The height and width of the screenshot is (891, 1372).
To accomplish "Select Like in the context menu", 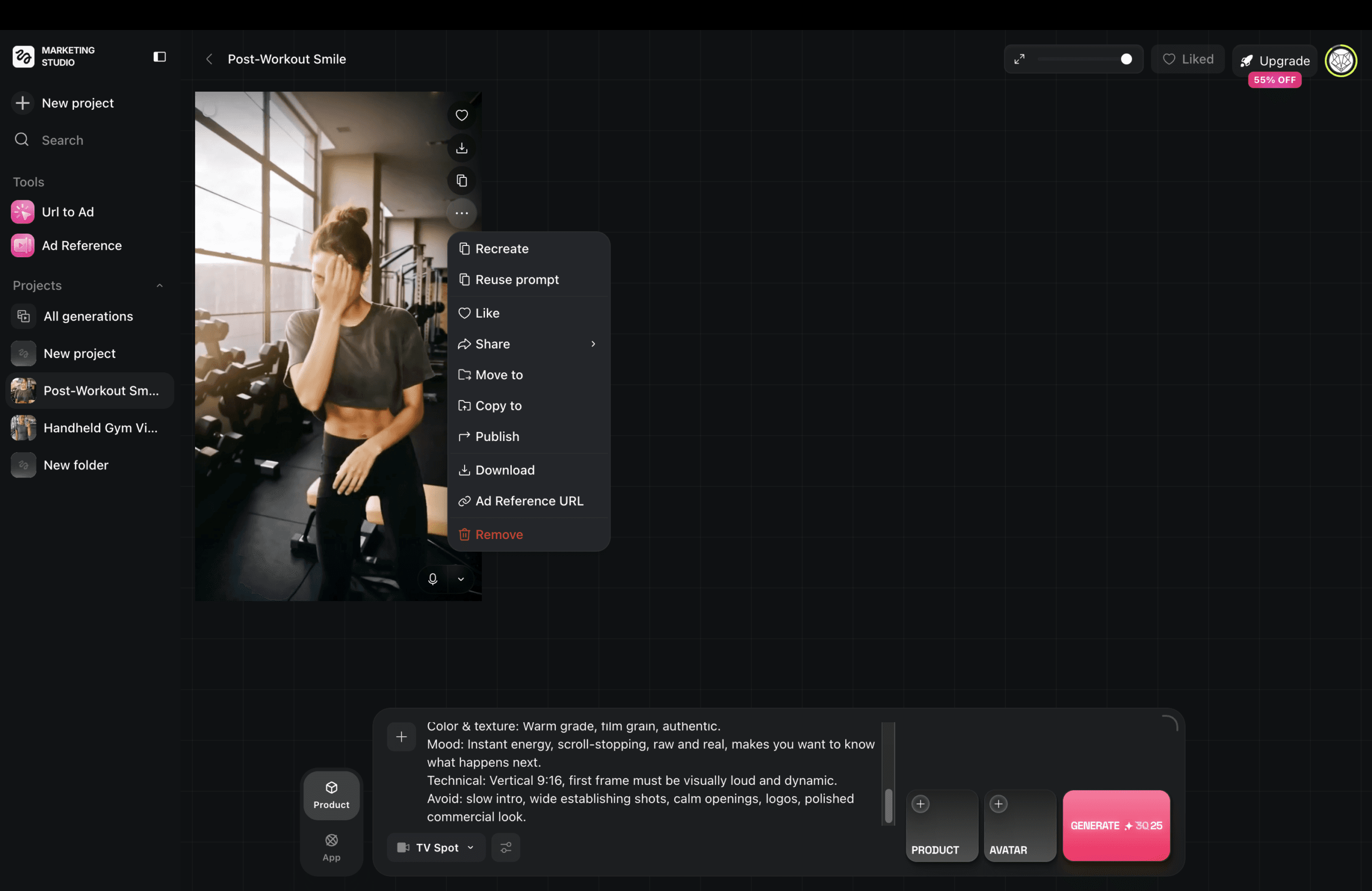I will tap(528, 312).
